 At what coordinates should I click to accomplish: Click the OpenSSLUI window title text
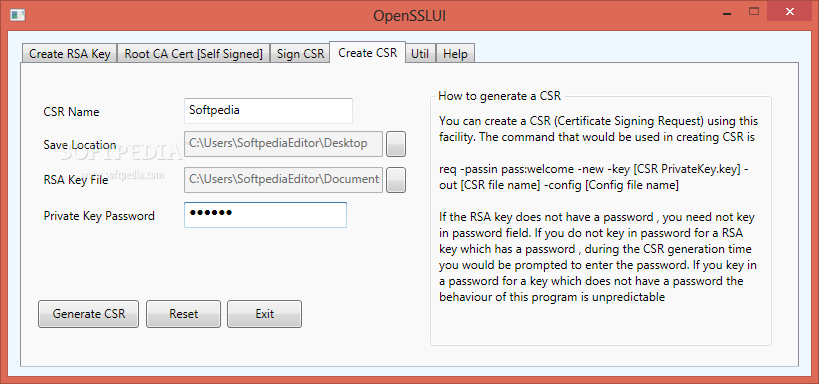[x=410, y=16]
